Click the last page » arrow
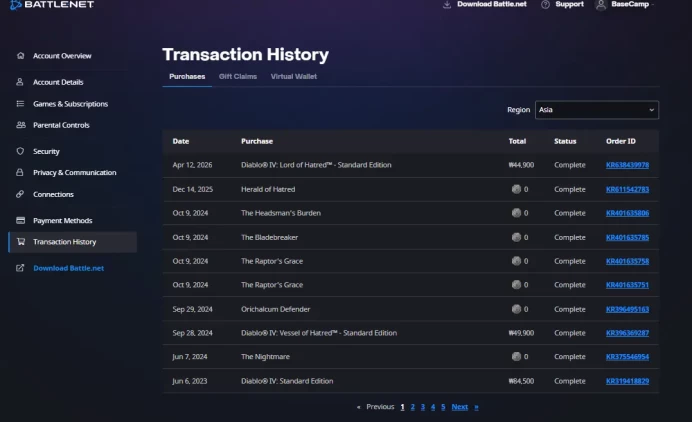The image size is (692, 422). tap(476, 407)
